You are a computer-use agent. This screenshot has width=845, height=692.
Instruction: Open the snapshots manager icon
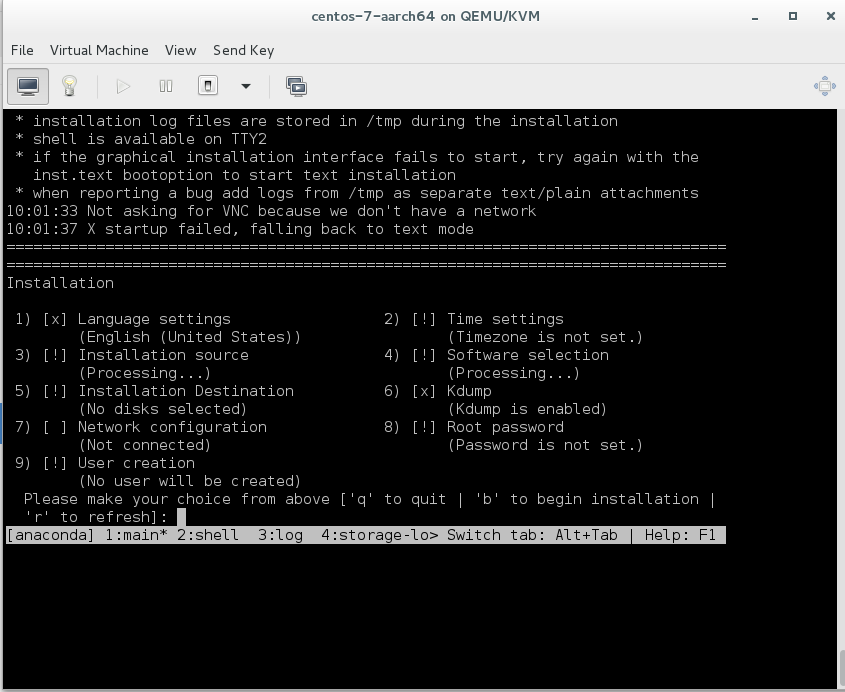coord(296,86)
